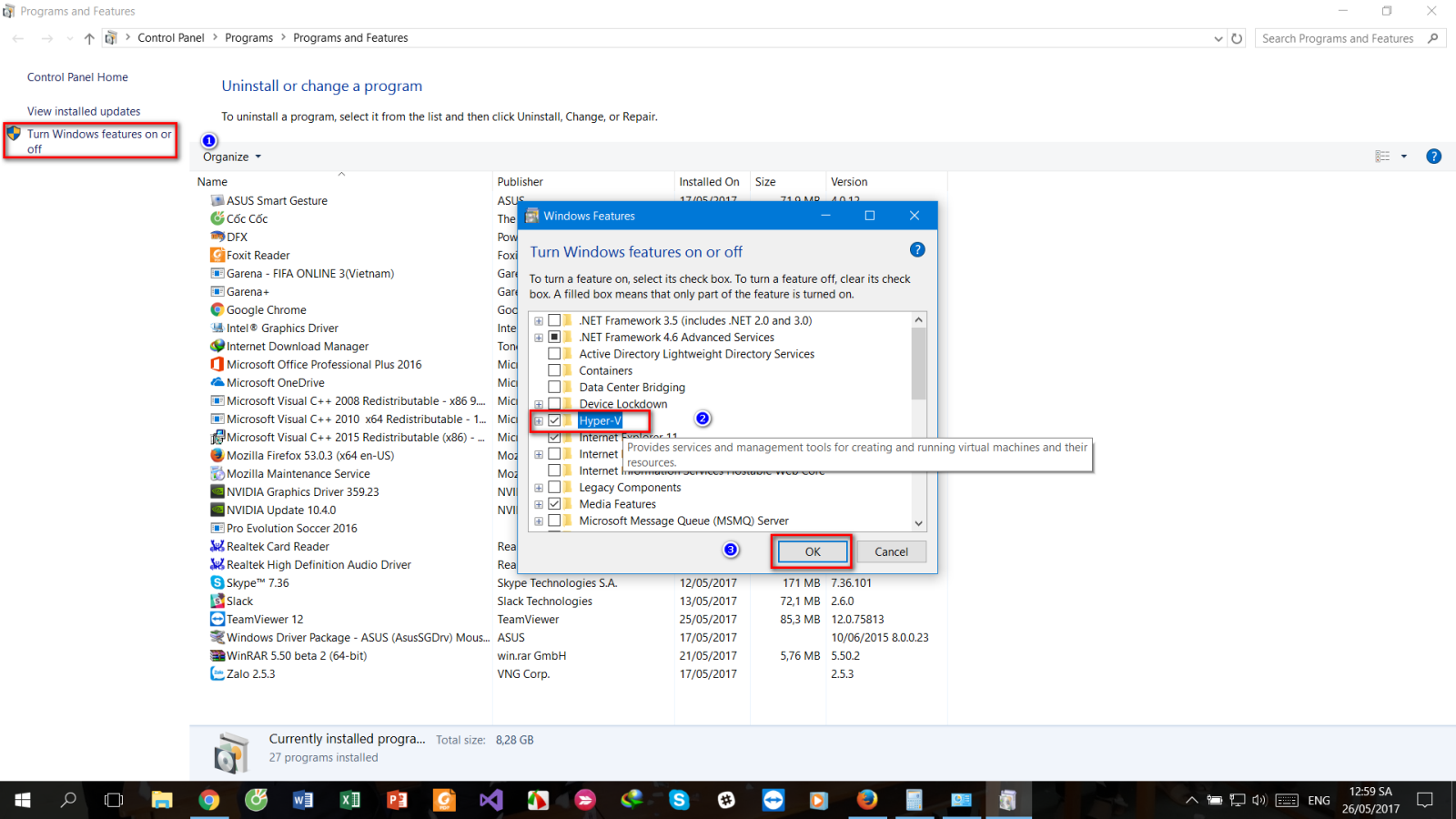Enable the .NET Framework 3.5 checkbox
Viewport: 1456px width, 819px height.
point(554,320)
